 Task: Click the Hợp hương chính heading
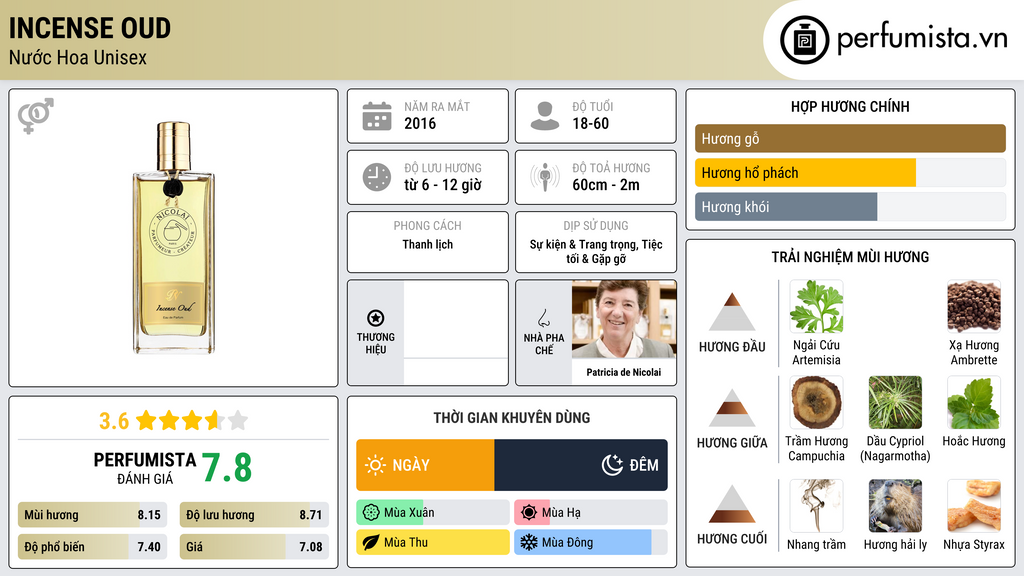click(850, 106)
